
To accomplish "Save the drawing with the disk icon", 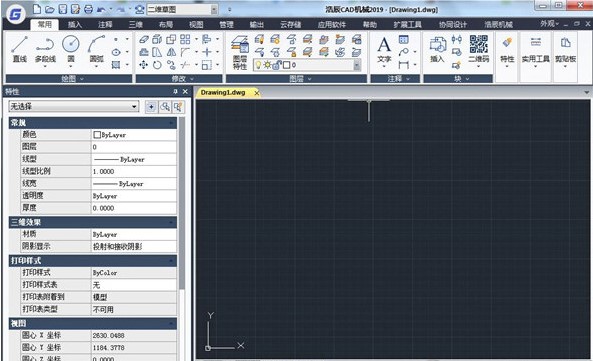I will [x=63, y=9].
